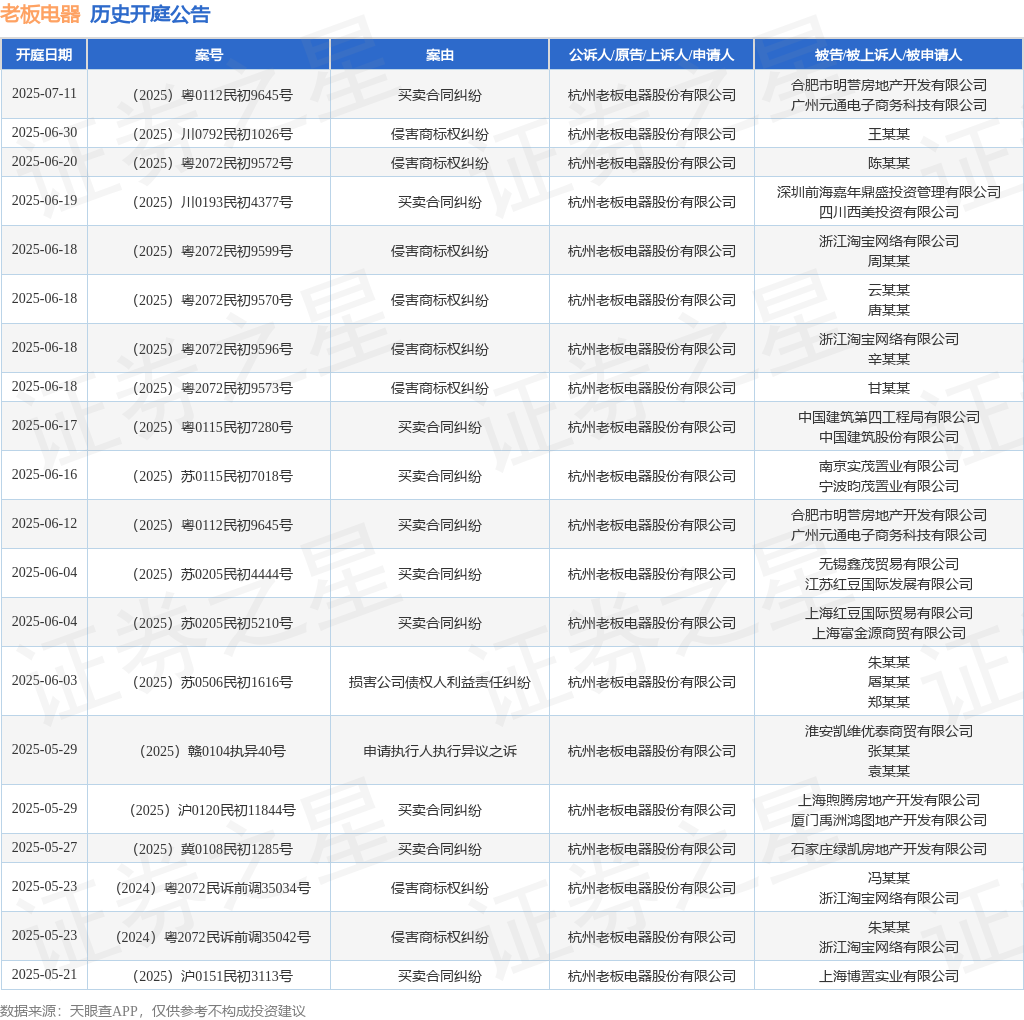This screenshot has width=1024, height=1020.
Task: Click defendant 中国建筑第四工程局有限公司
Action: coord(889,417)
